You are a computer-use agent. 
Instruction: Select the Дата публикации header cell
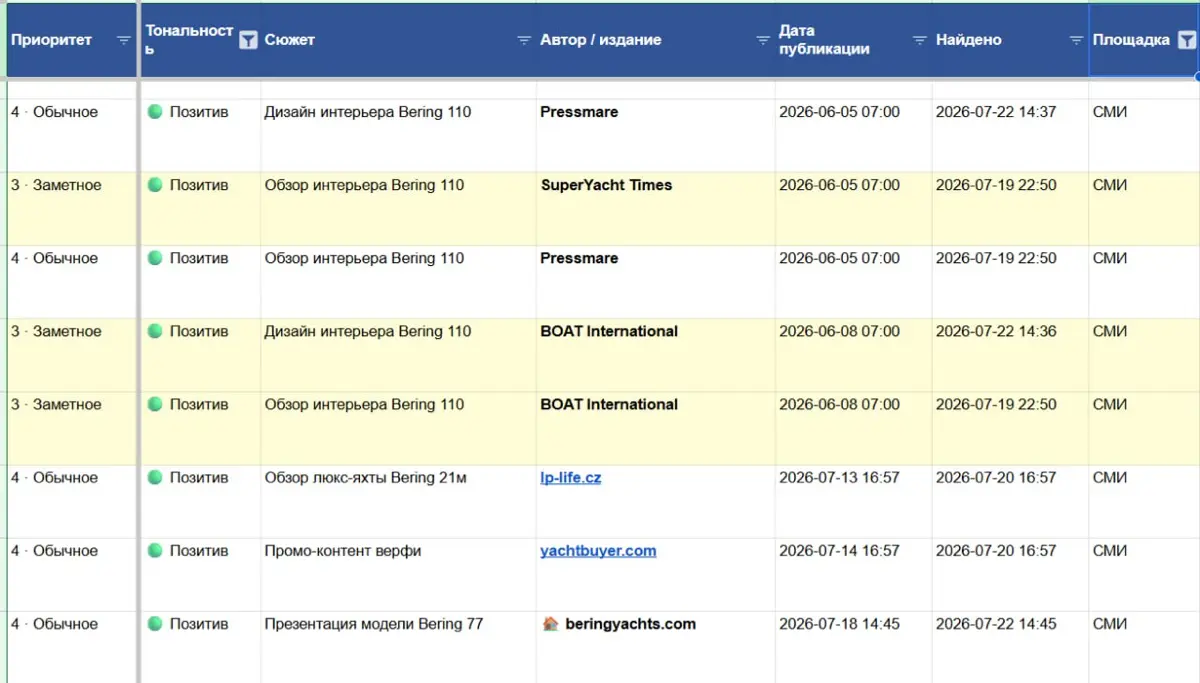pos(853,40)
